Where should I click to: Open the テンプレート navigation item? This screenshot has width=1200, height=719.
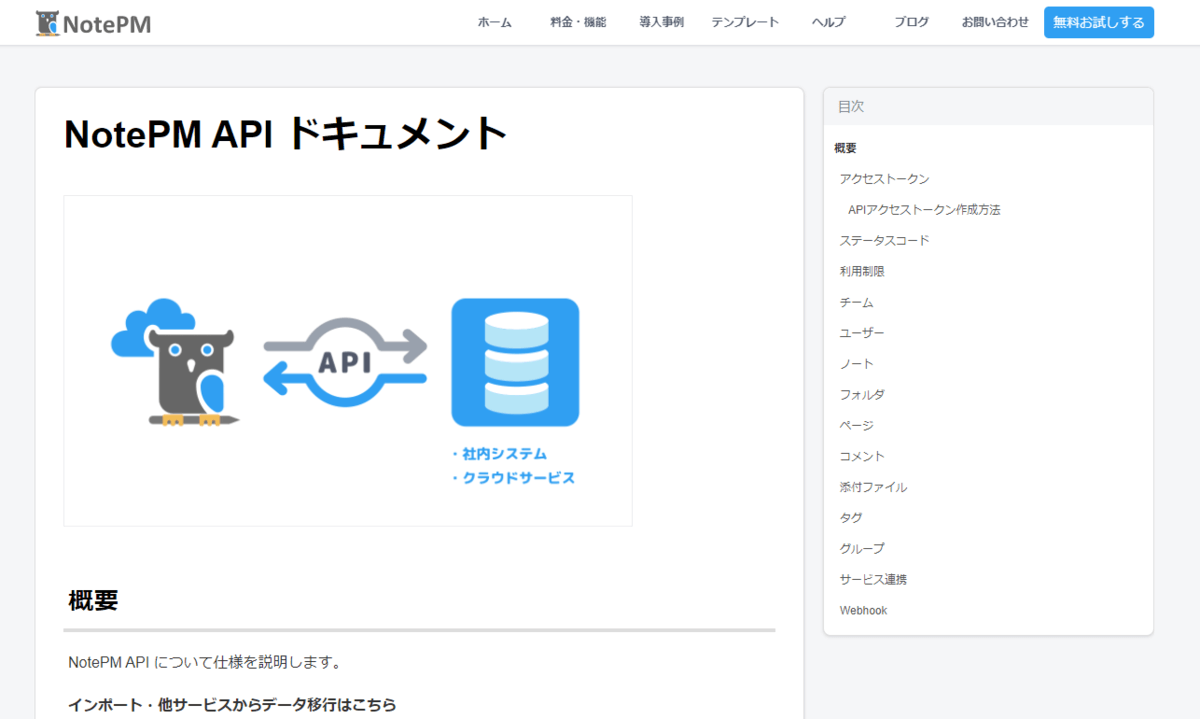[x=744, y=21]
